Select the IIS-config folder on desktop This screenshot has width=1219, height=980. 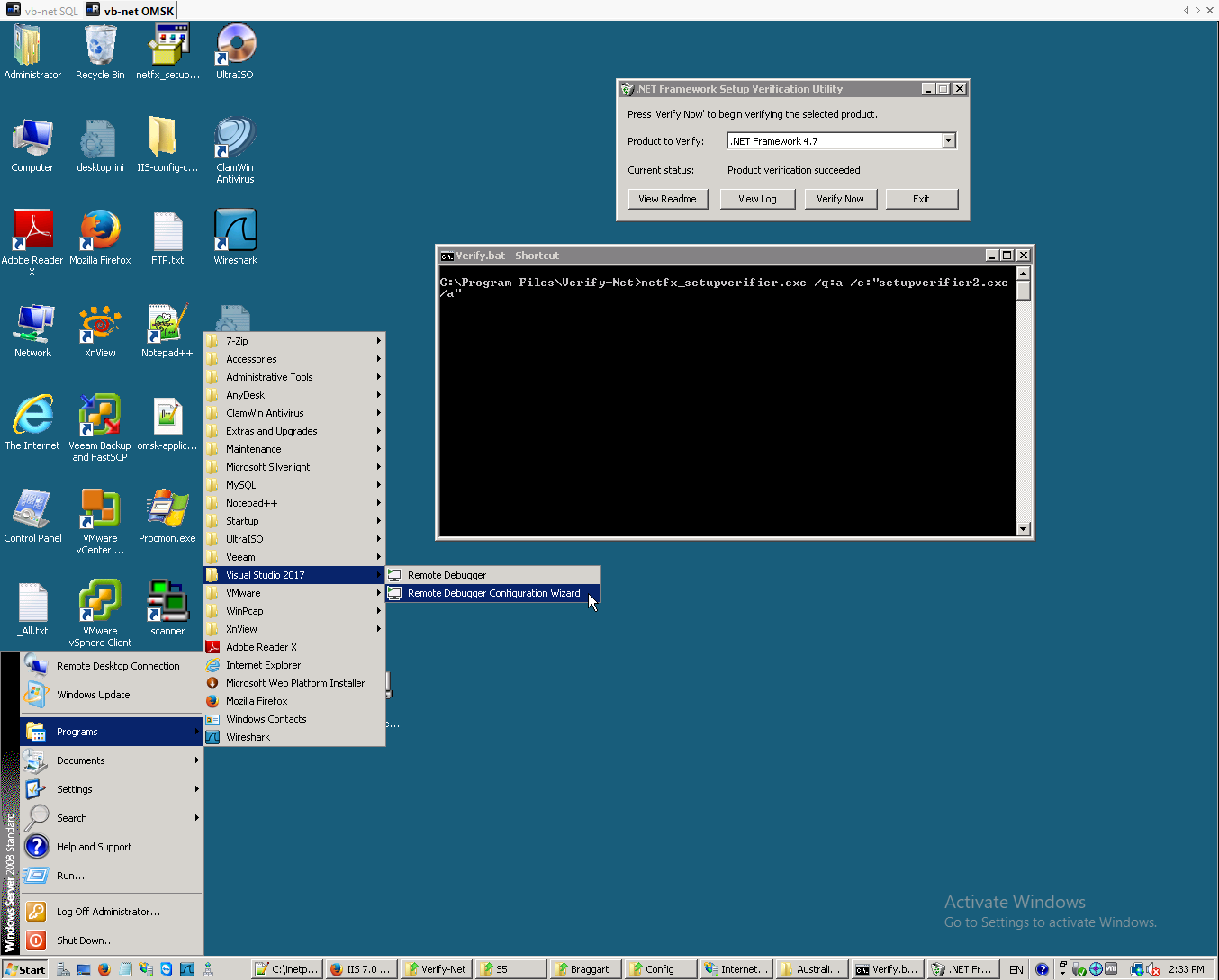[167, 145]
